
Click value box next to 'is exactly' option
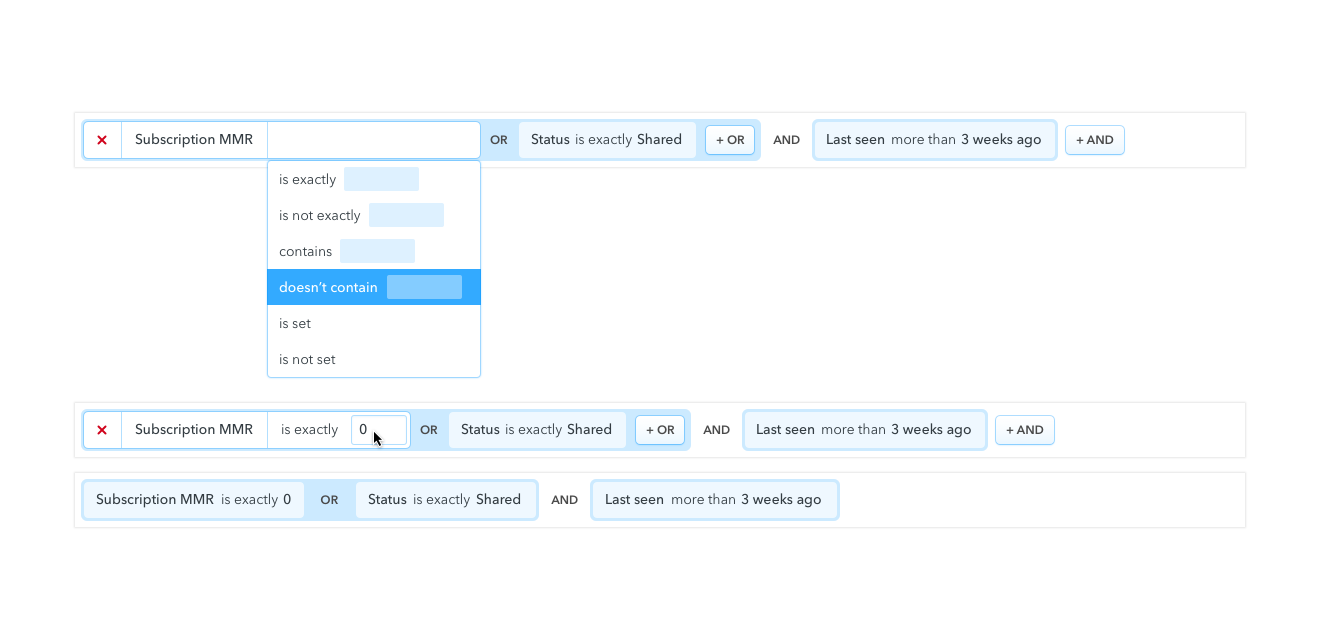pos(381,180)
